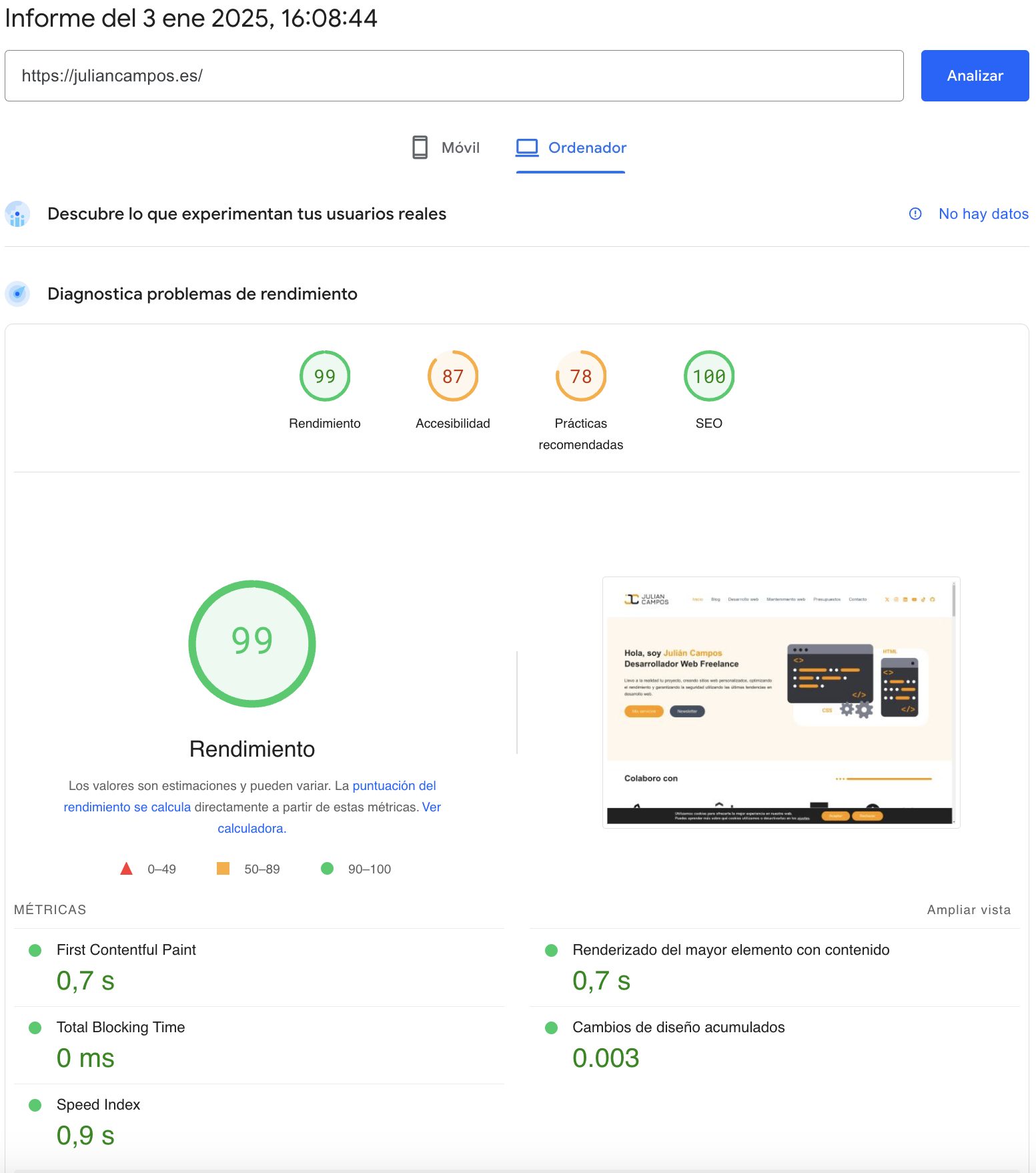Click Diagnostica problemas de rendimiento heading

[202, 294]
